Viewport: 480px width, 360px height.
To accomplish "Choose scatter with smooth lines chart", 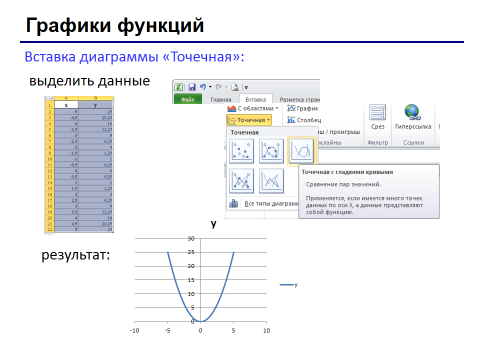I will tap(301, 151).
